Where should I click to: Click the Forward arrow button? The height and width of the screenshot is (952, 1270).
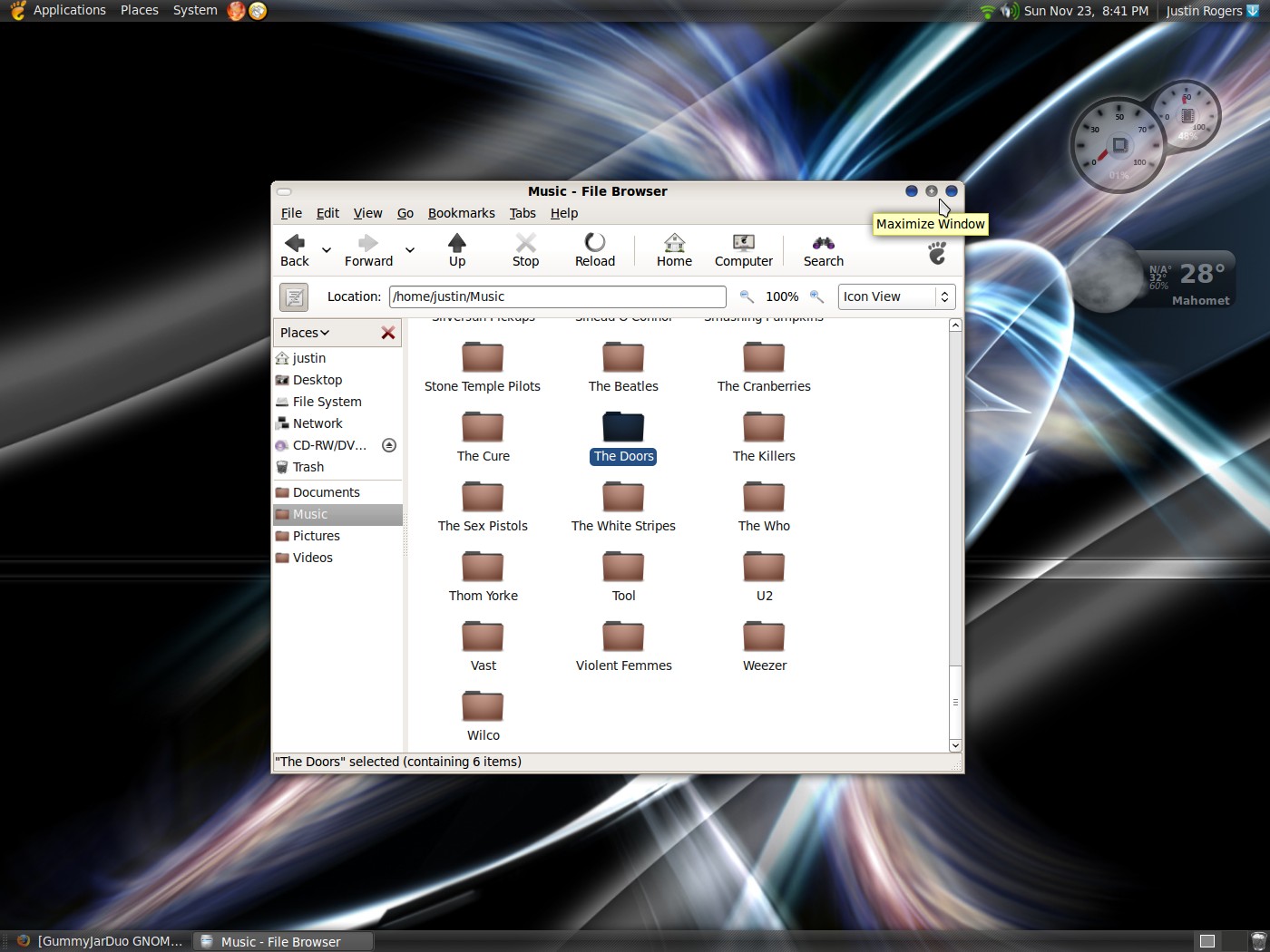[x=368, y=250]
